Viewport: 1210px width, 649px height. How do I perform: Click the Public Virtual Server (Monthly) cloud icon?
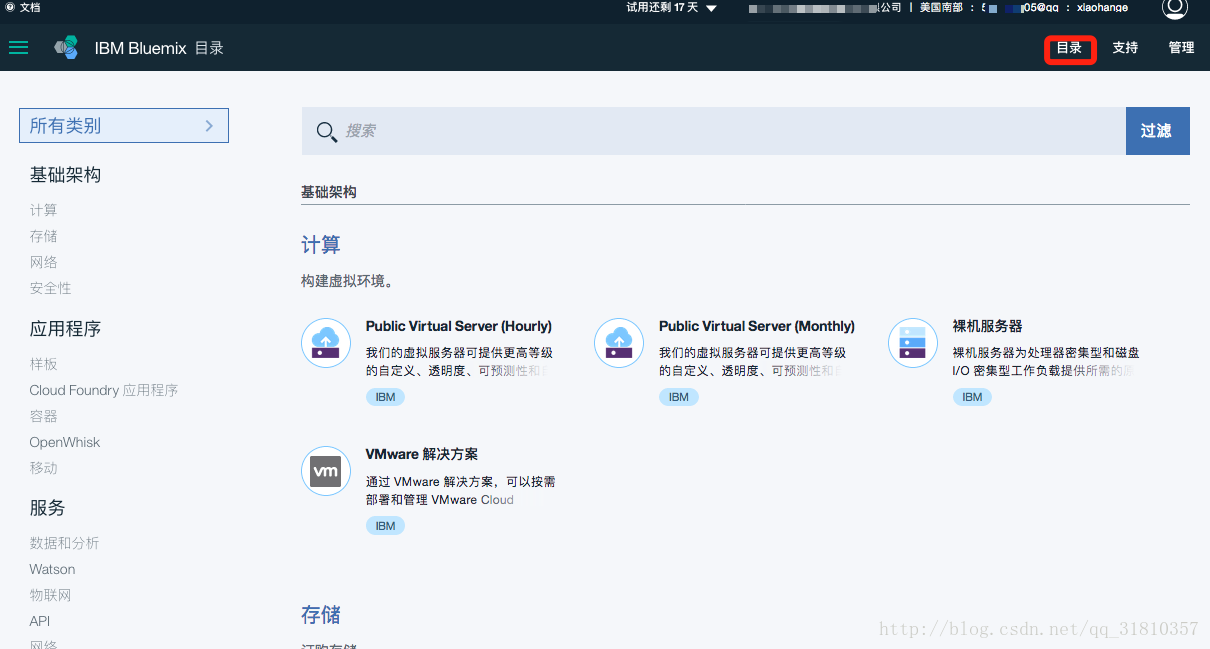(619, 343)
